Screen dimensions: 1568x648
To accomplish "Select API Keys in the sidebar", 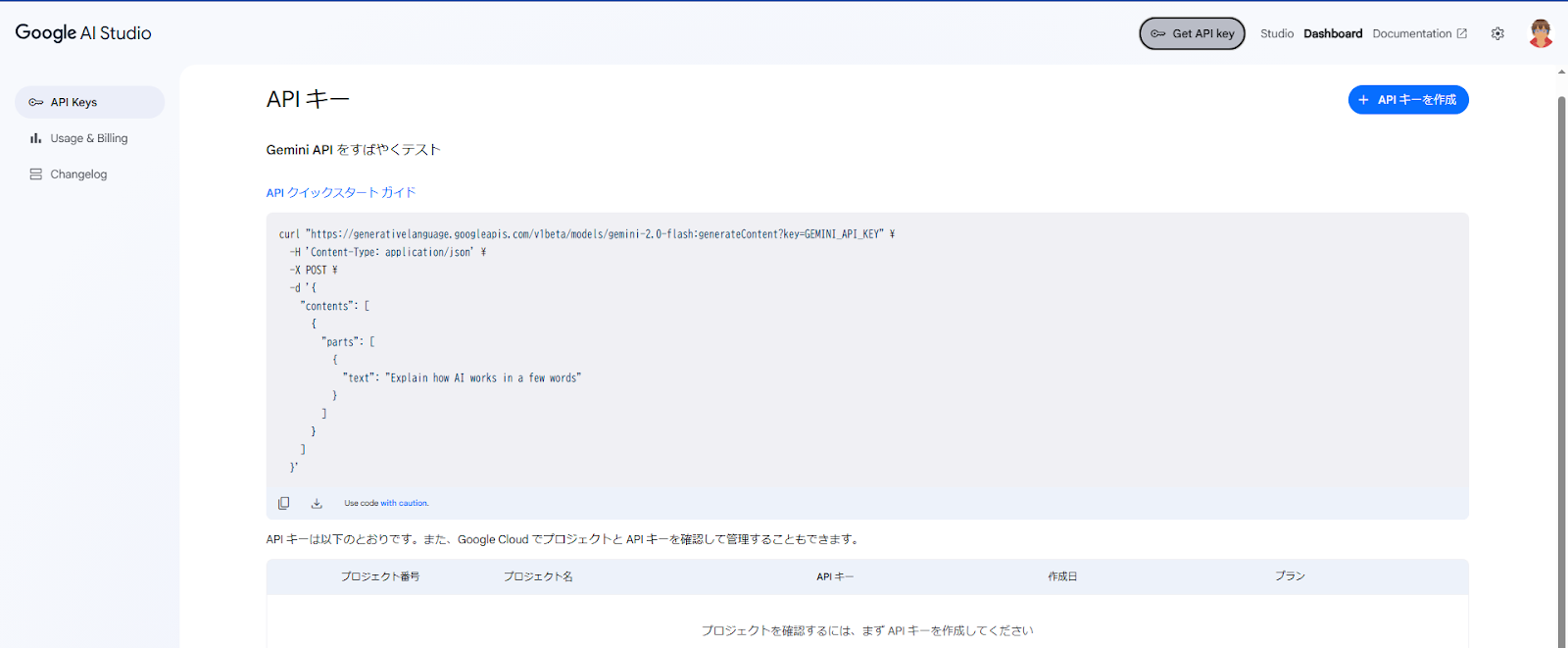I will tap(89, 102).
